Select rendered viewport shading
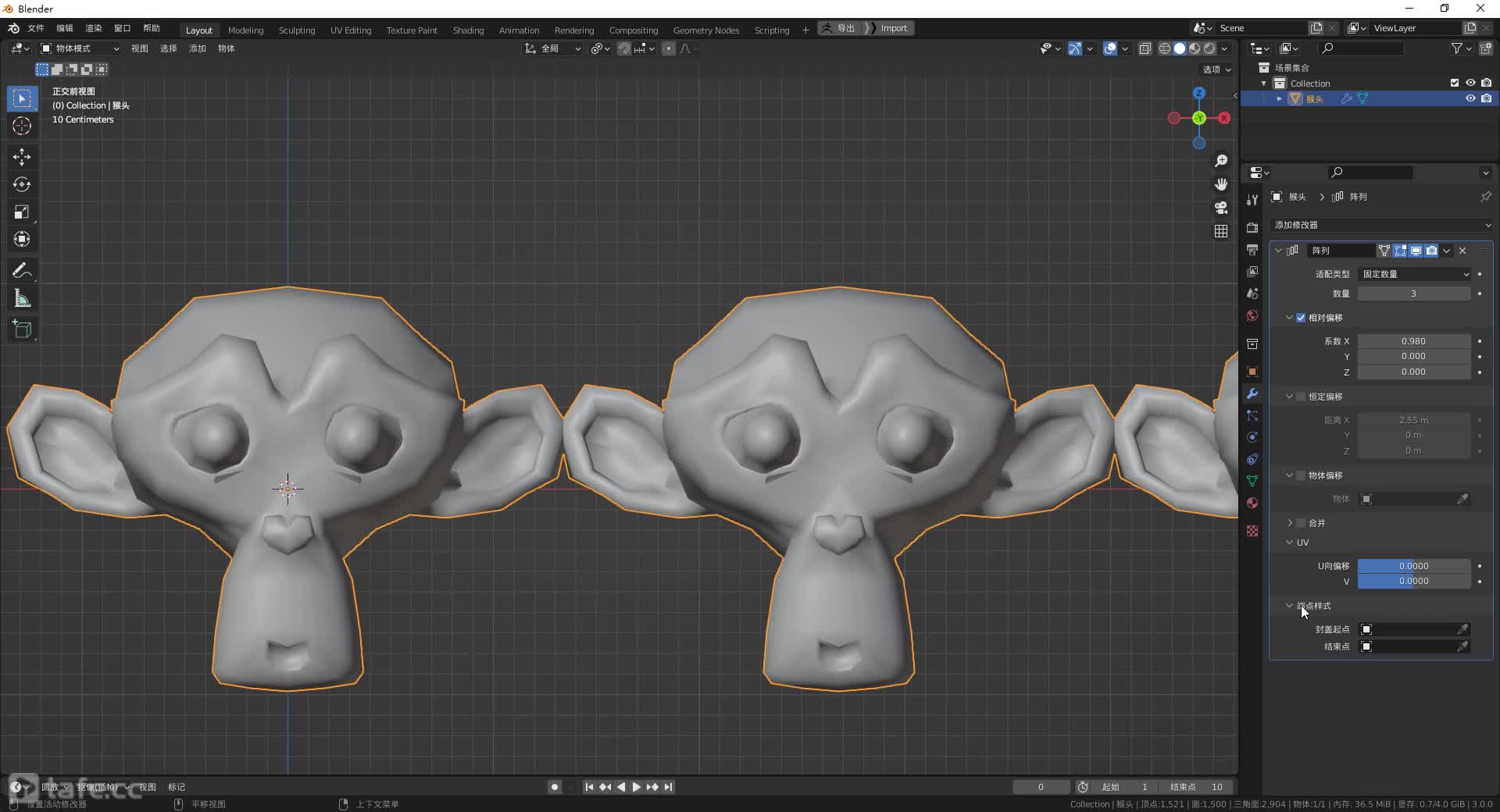The width and height of the screenshot is (1500, 812). tap(1209, 48)
